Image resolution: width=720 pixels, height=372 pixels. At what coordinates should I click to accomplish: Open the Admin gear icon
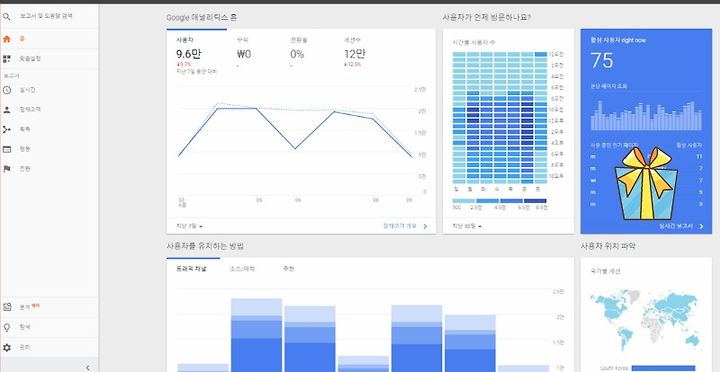click(6, 348)
